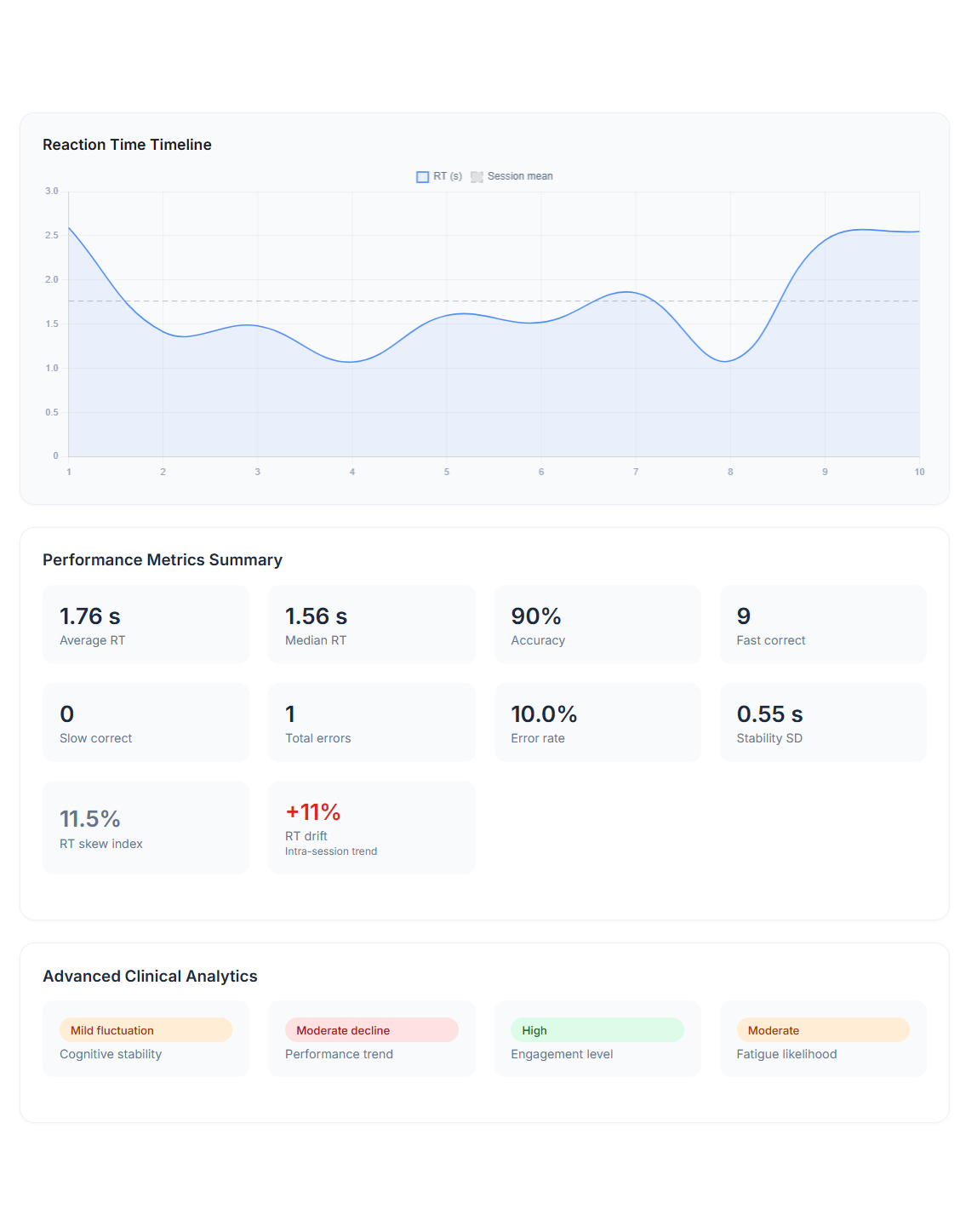Click the blue RT (s) legend swatch
This screenshot has width=960, height=1232.
click(x=422, y=177)
